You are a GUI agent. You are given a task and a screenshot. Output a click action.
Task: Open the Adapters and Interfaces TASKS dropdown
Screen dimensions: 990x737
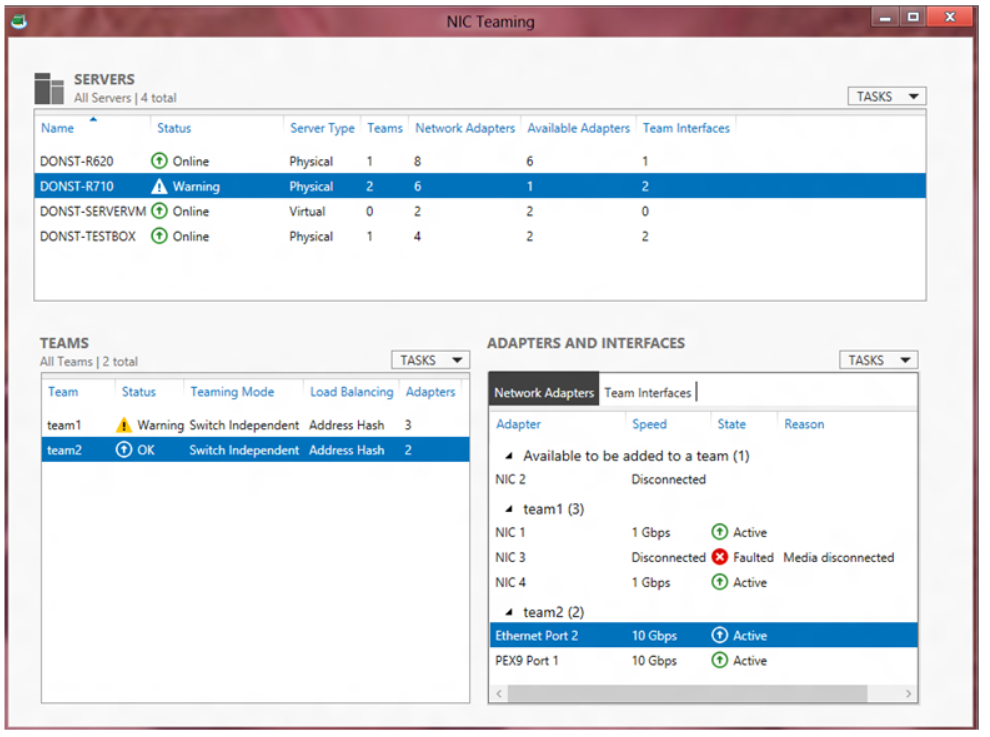point(877,360)
